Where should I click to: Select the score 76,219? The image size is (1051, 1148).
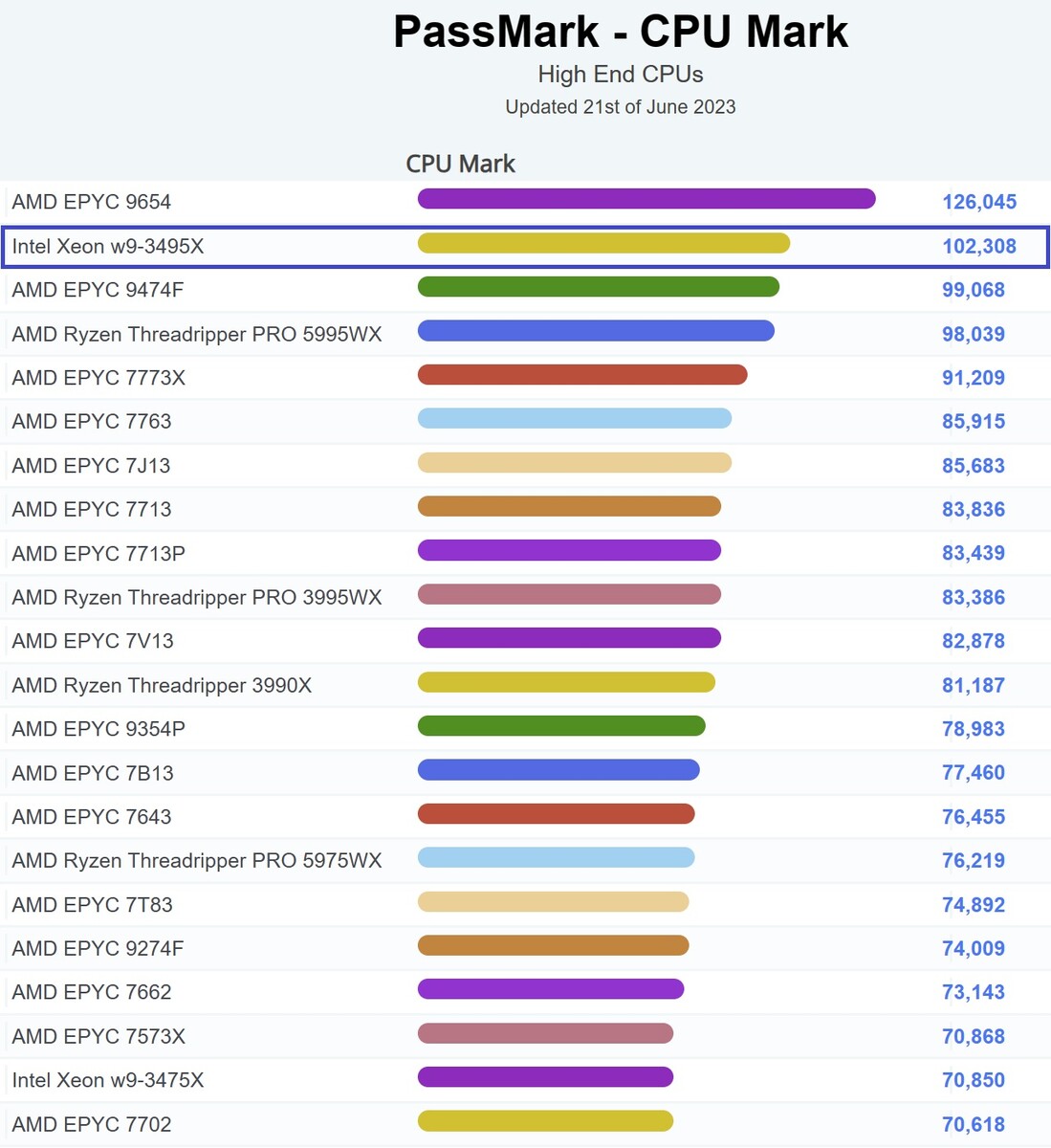click(x=974, y=860)
